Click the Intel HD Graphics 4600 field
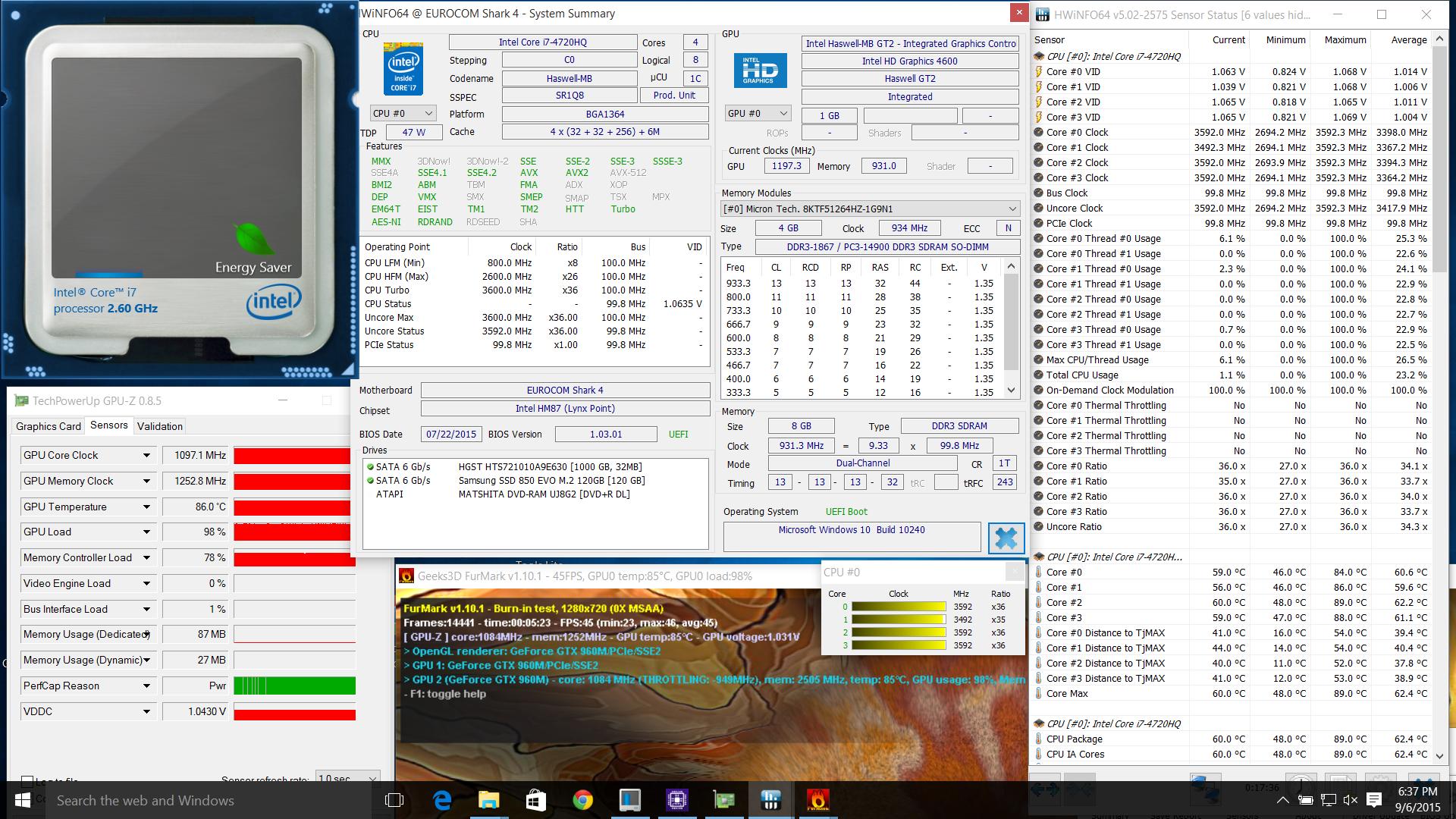 point(910,61)
